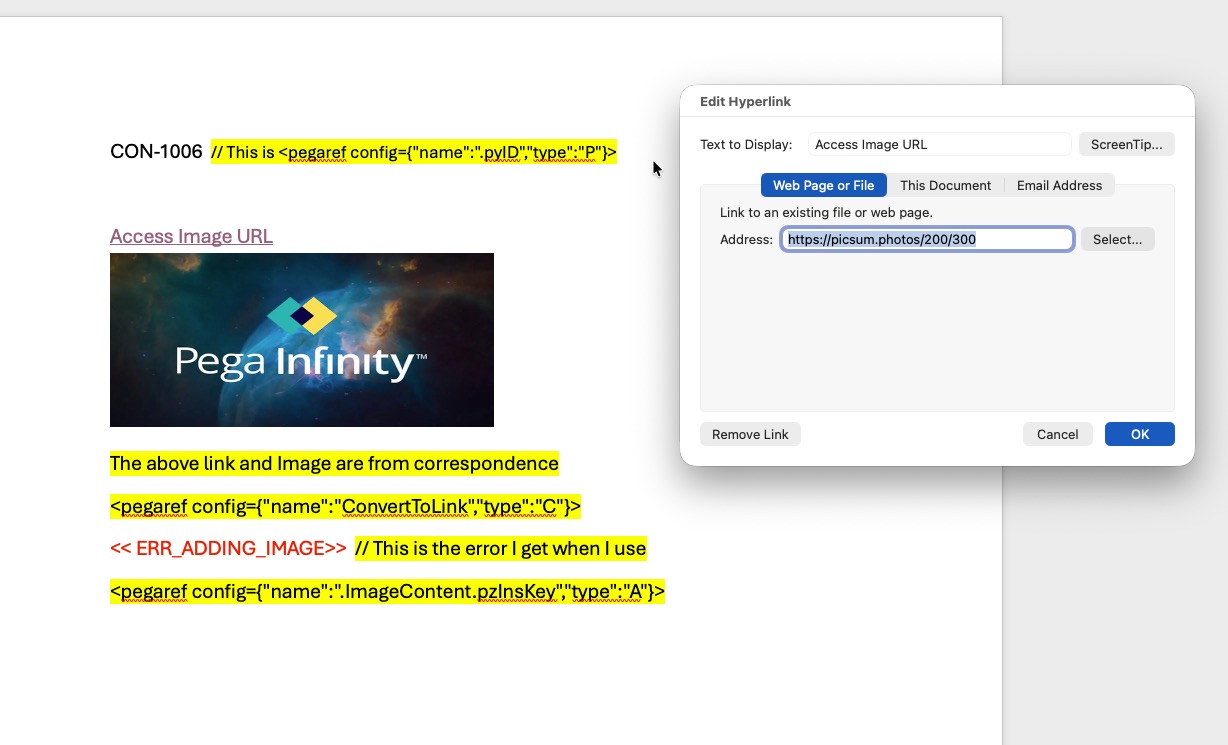Image resolution: width=1228 pixels, height=745 pixels.
Task: Click the ImageContent.pzInsKey pegaref line
Action: click(387, 591)
